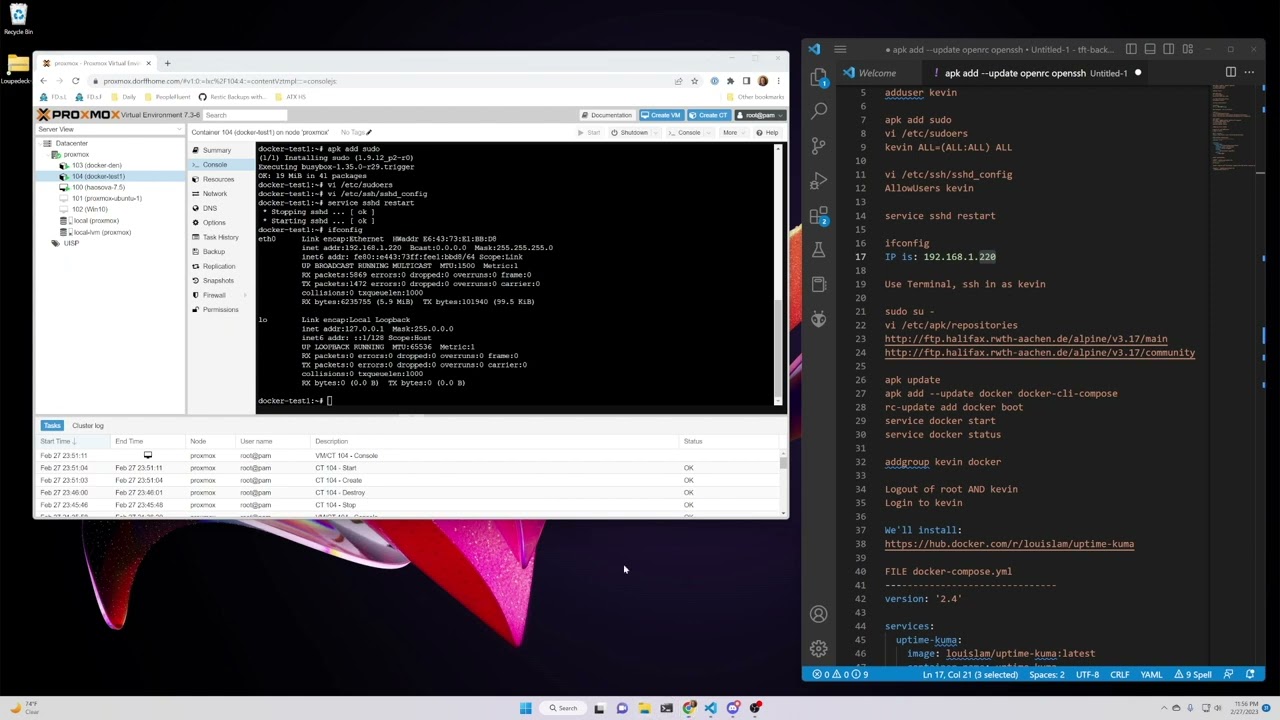Open the Server View dropdown in Proxmox
This screenshot has width=1280, height=720.
pos(110,129)
